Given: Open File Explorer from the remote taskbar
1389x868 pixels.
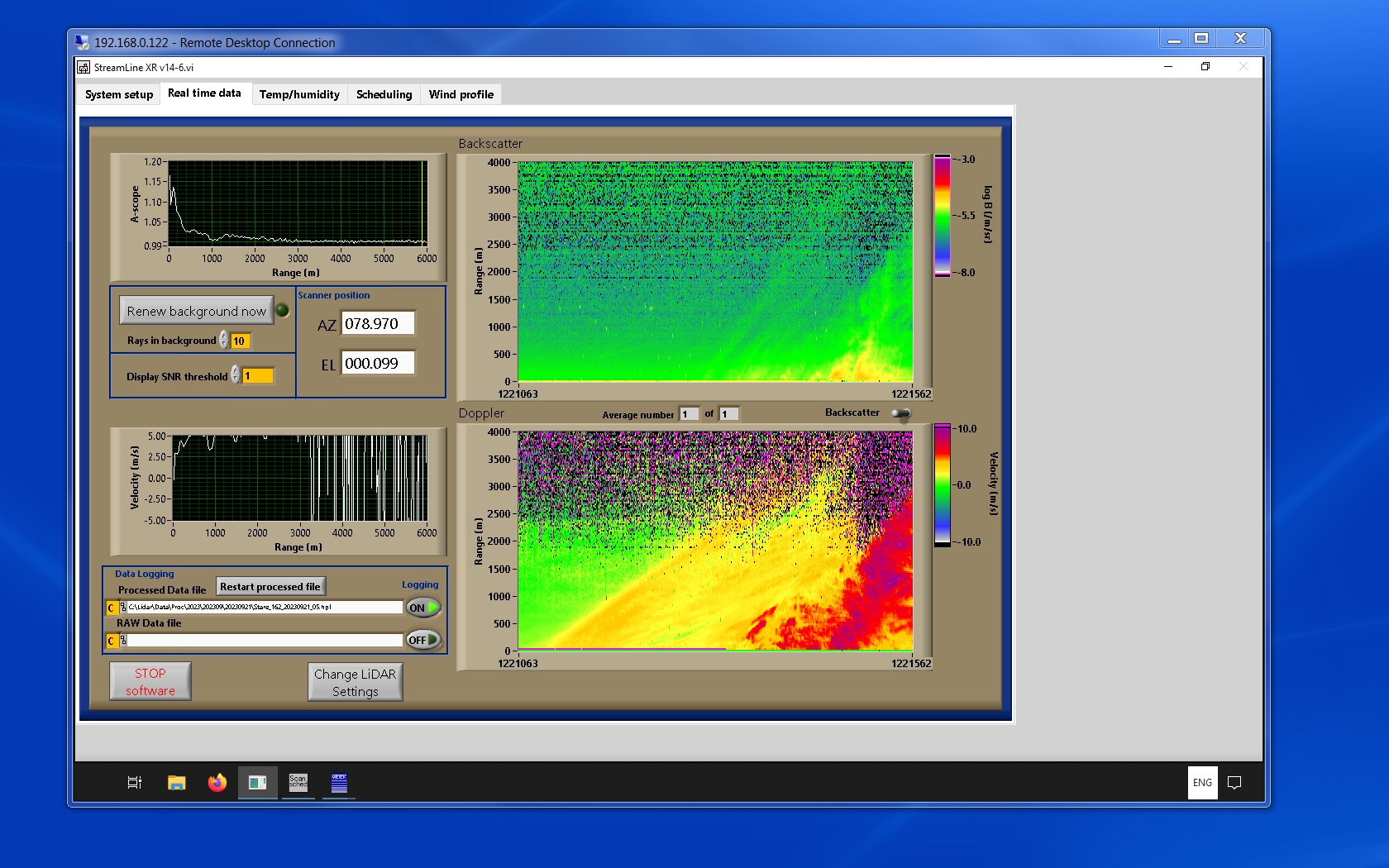Looking at the screenshot, I should (176, 782).
